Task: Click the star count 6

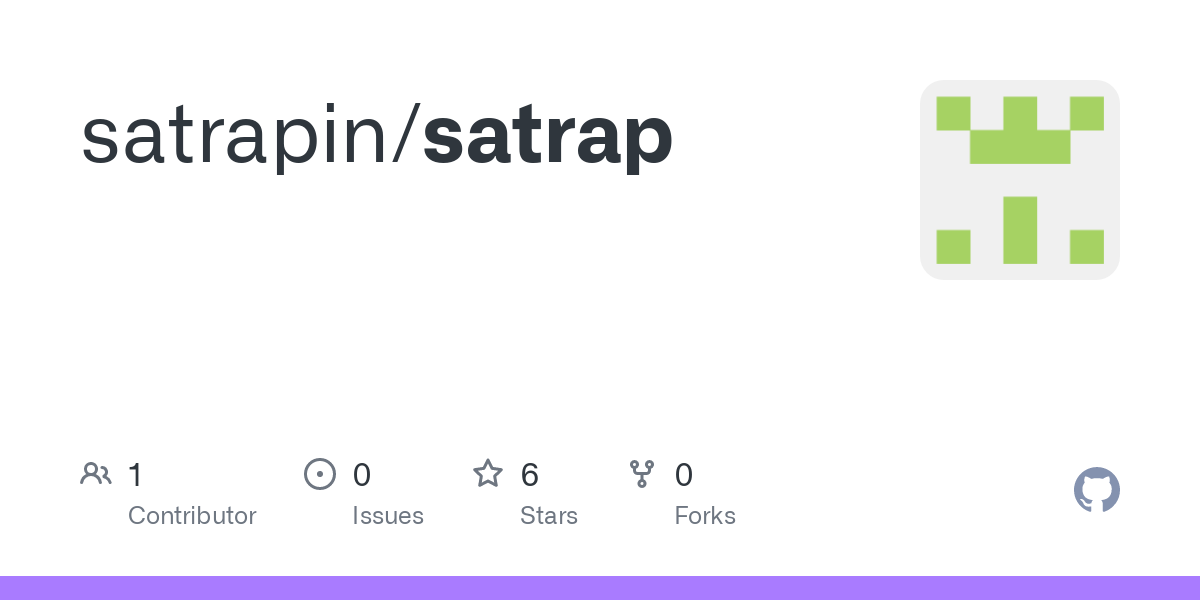Action: coord(530,475)
